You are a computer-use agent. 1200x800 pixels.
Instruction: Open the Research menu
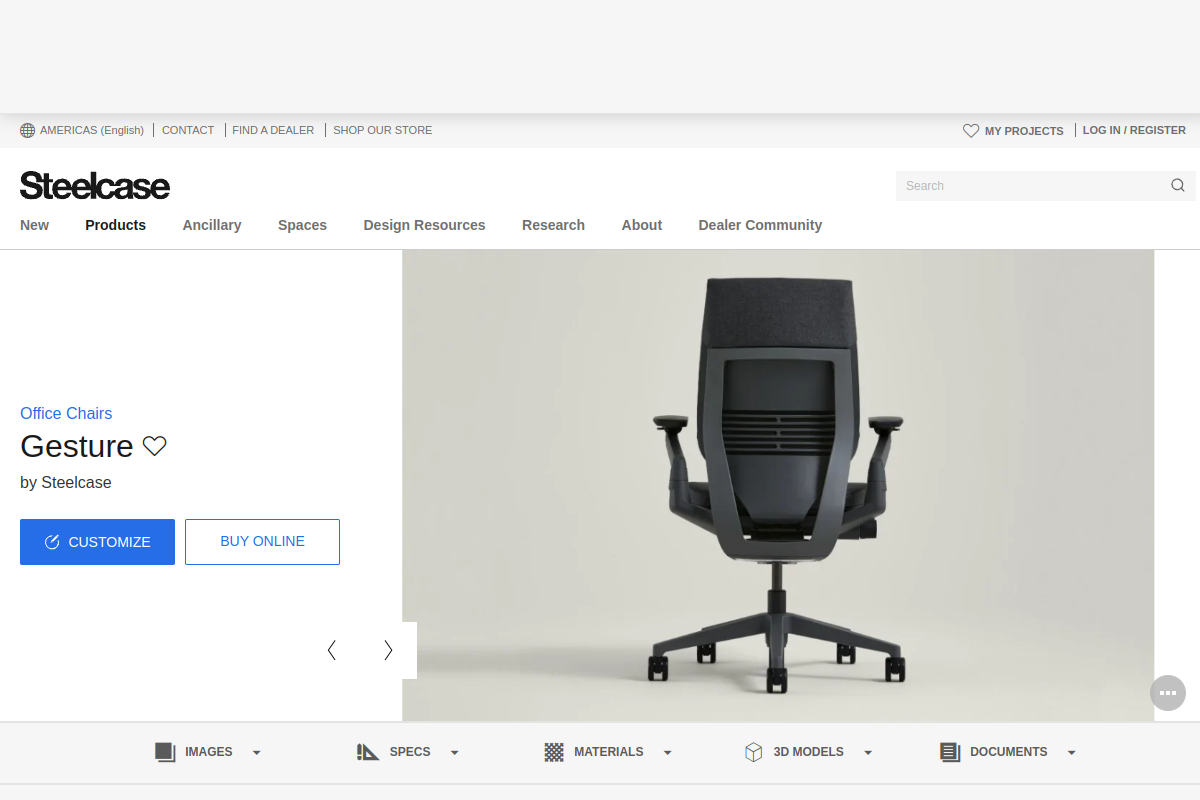tap(553, 225)
